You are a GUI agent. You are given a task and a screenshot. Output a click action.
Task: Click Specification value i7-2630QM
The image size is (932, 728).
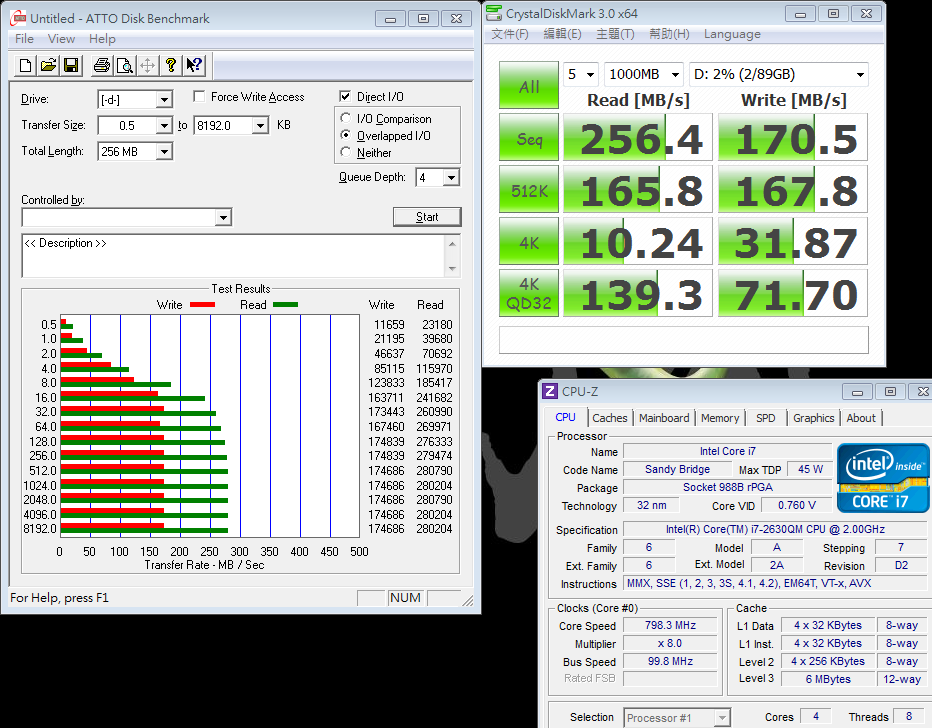[x=774, y=529]
